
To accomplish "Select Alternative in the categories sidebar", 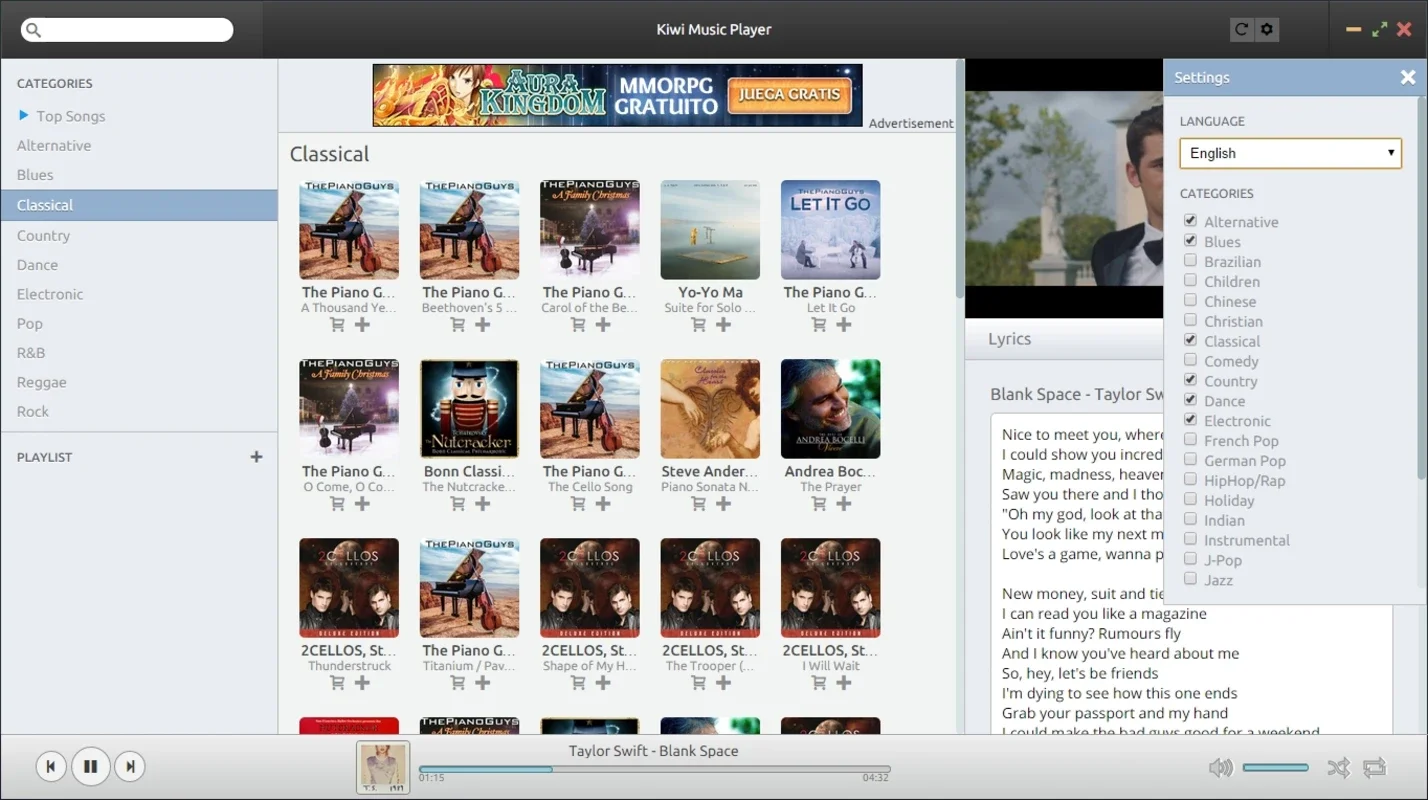I will pos(54,145).
